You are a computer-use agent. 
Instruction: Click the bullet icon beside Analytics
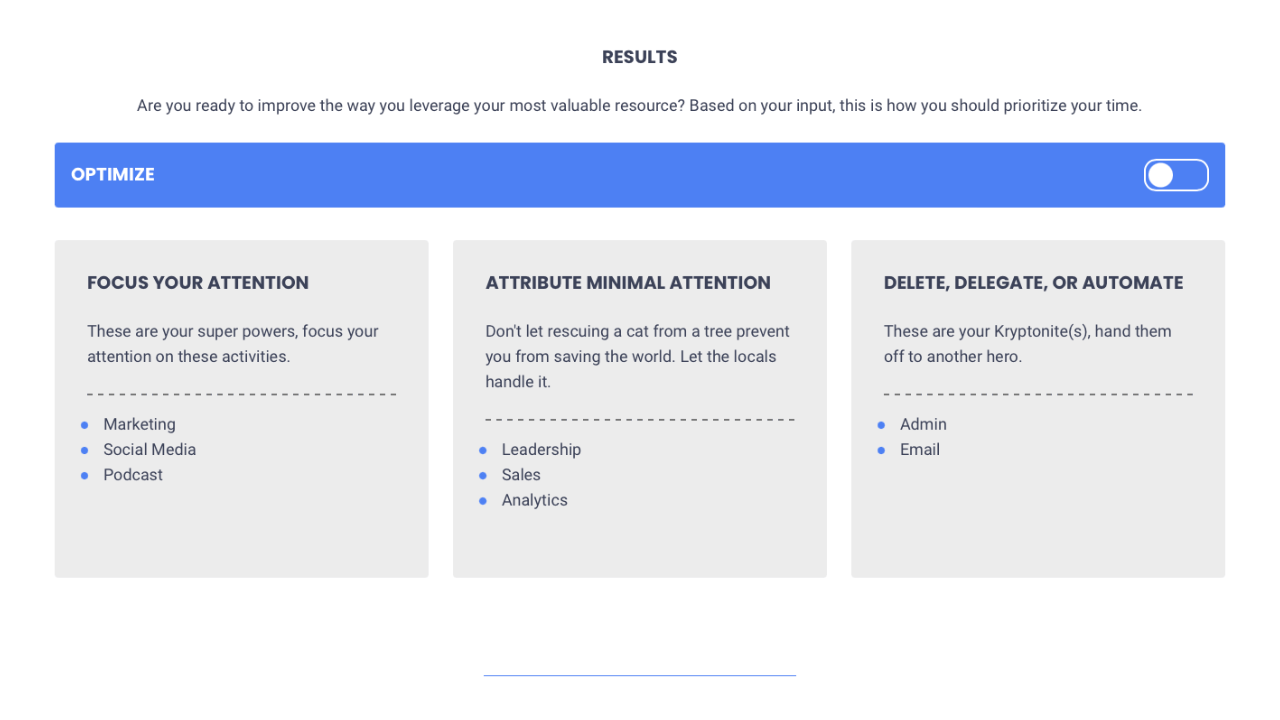pos(483,501)
